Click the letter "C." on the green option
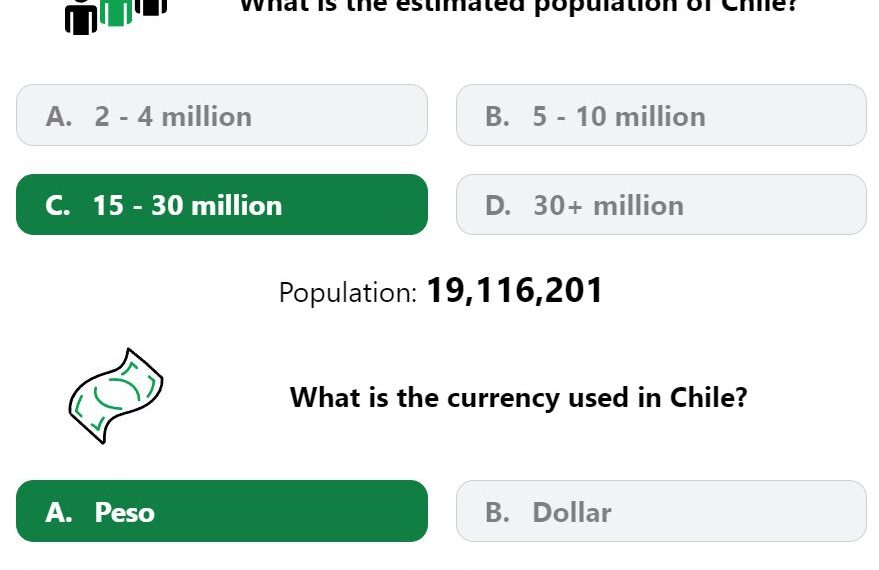The height and width of the screenshot is (570, 879). coord(58,206)
